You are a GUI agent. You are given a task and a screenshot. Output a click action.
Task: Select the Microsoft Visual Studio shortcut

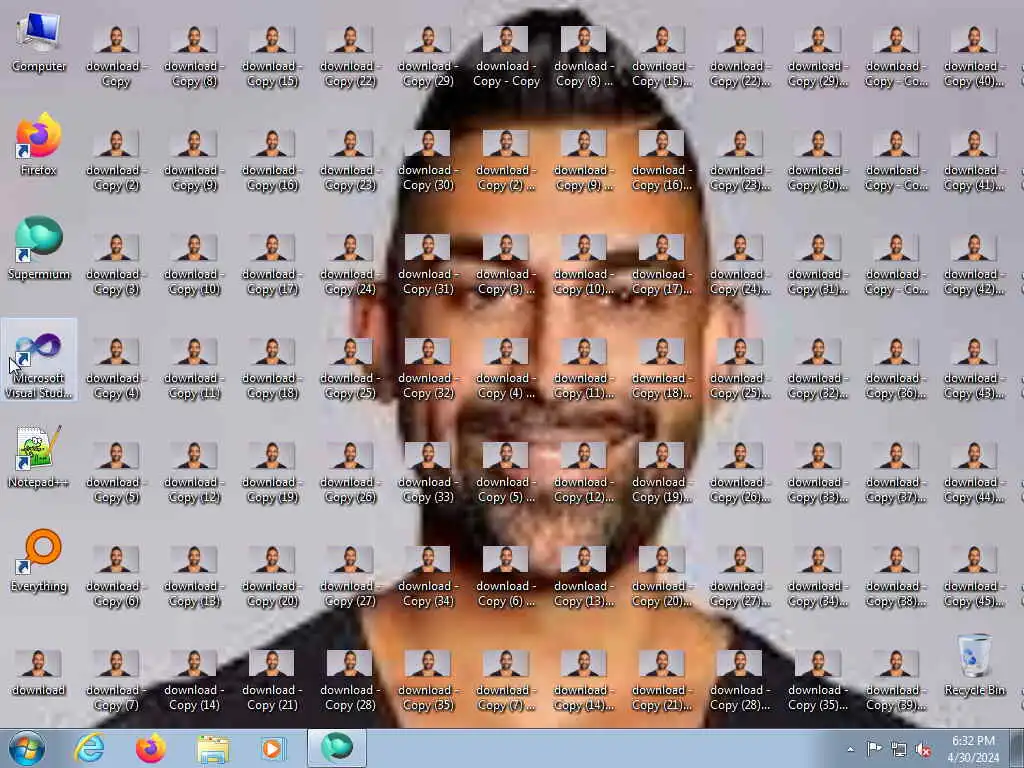click(x=39, y=360)
